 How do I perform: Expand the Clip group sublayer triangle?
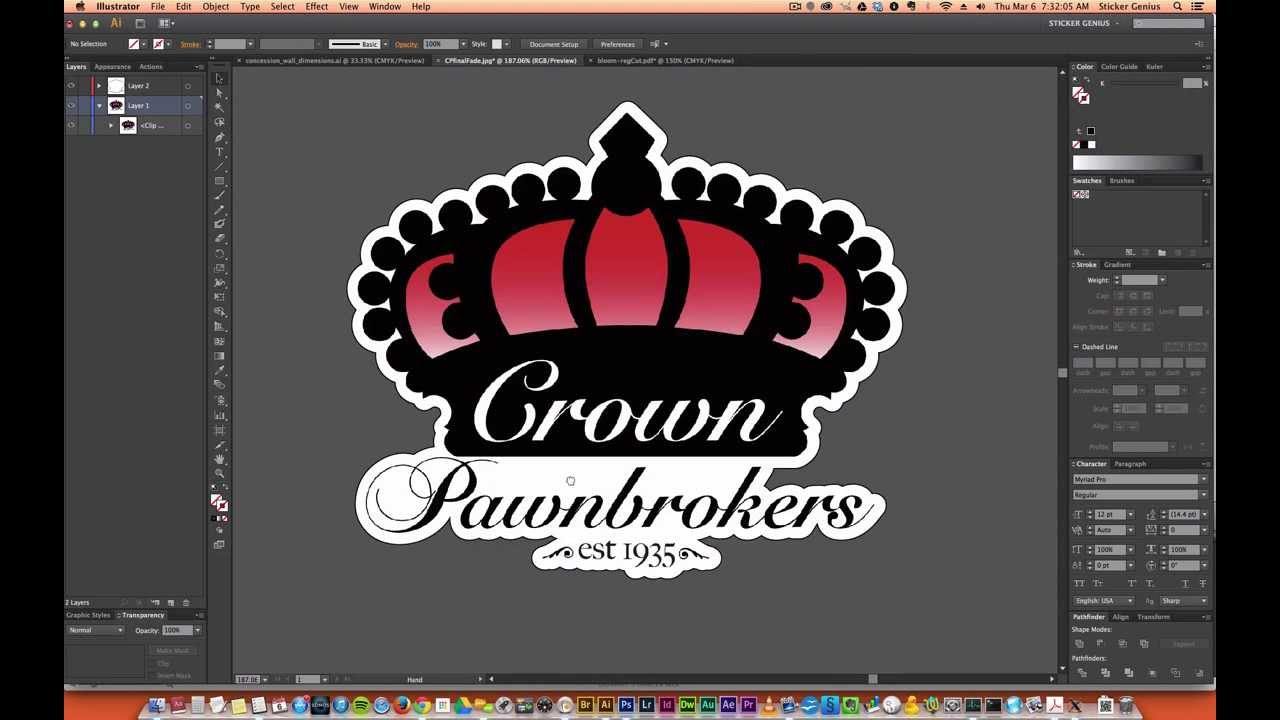point(111,126)
